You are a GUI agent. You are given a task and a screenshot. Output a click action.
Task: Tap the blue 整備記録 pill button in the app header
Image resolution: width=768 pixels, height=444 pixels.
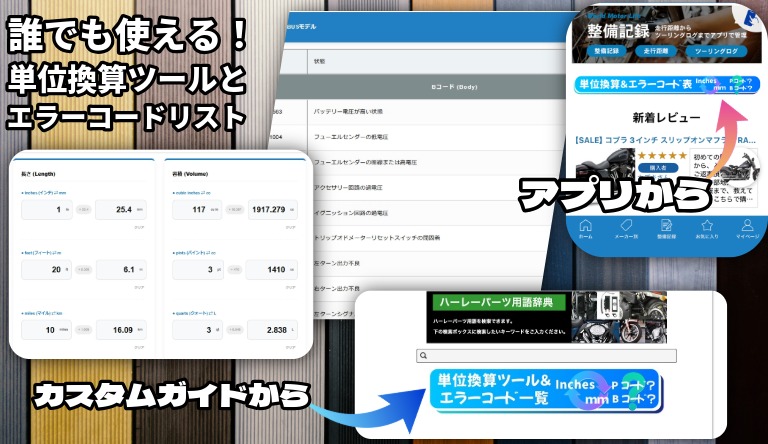click(x=606, y=51)
